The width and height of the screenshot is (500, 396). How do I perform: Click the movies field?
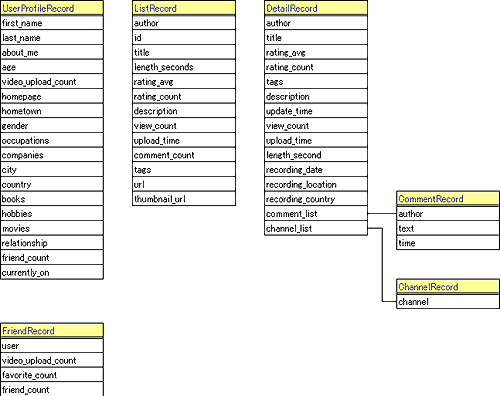52,228
